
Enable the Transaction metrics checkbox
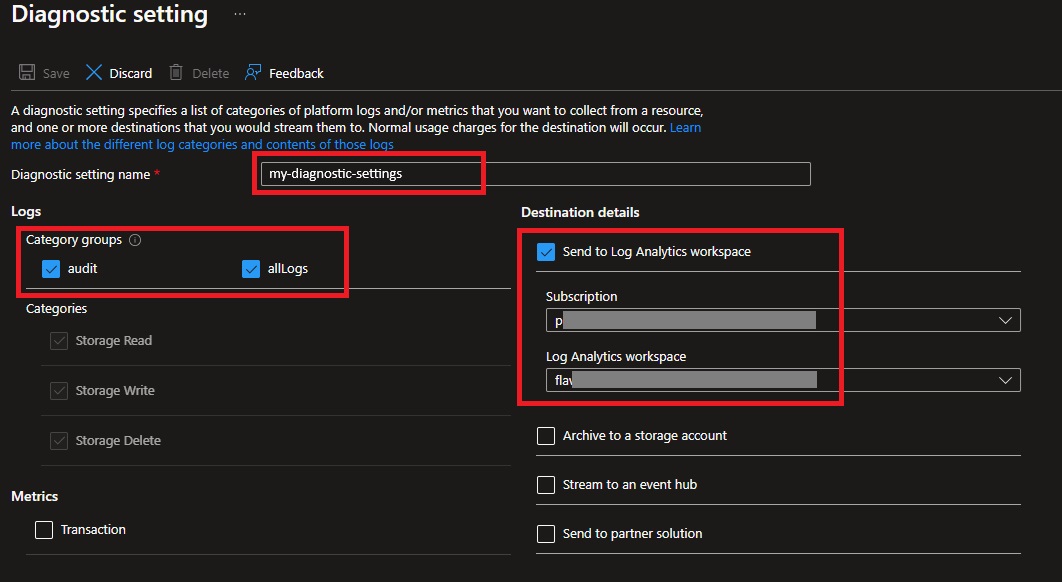coord(44,530)
